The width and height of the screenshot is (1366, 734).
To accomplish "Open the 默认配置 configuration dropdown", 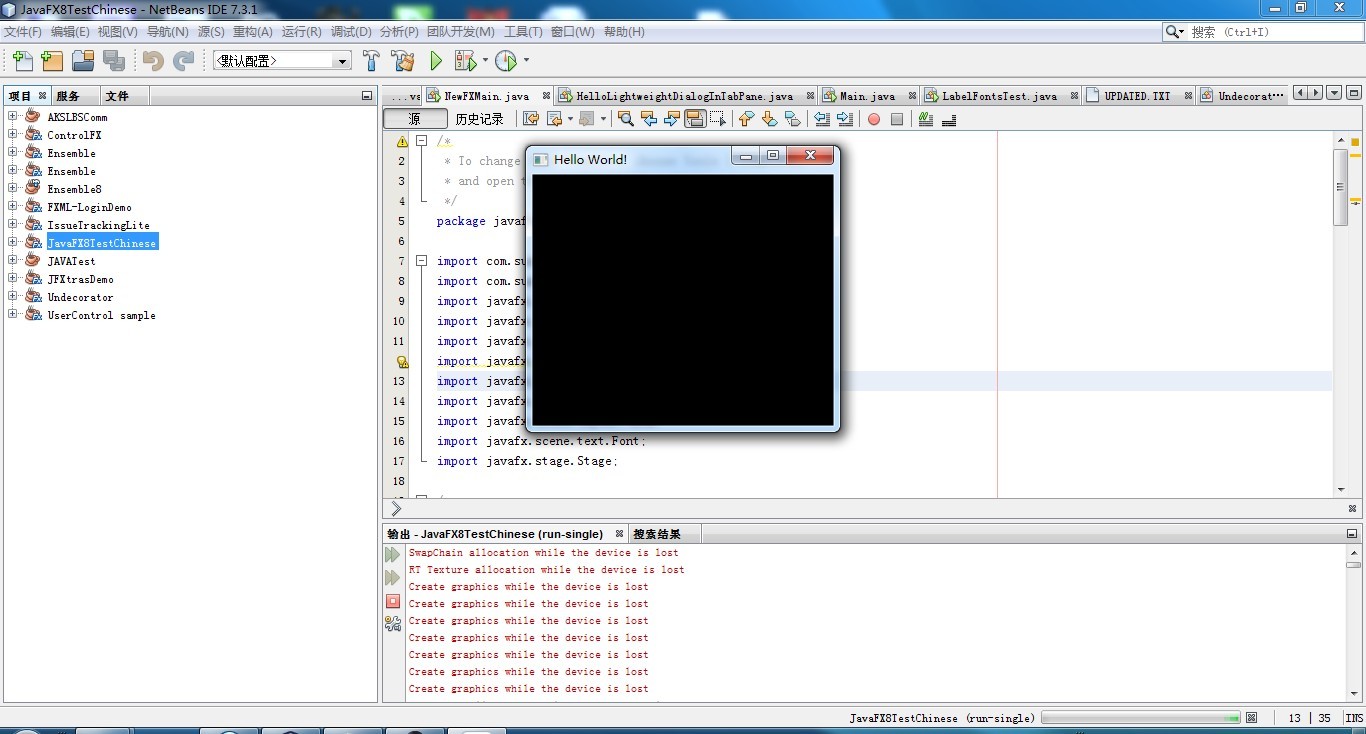I will (x=343, y=61).
